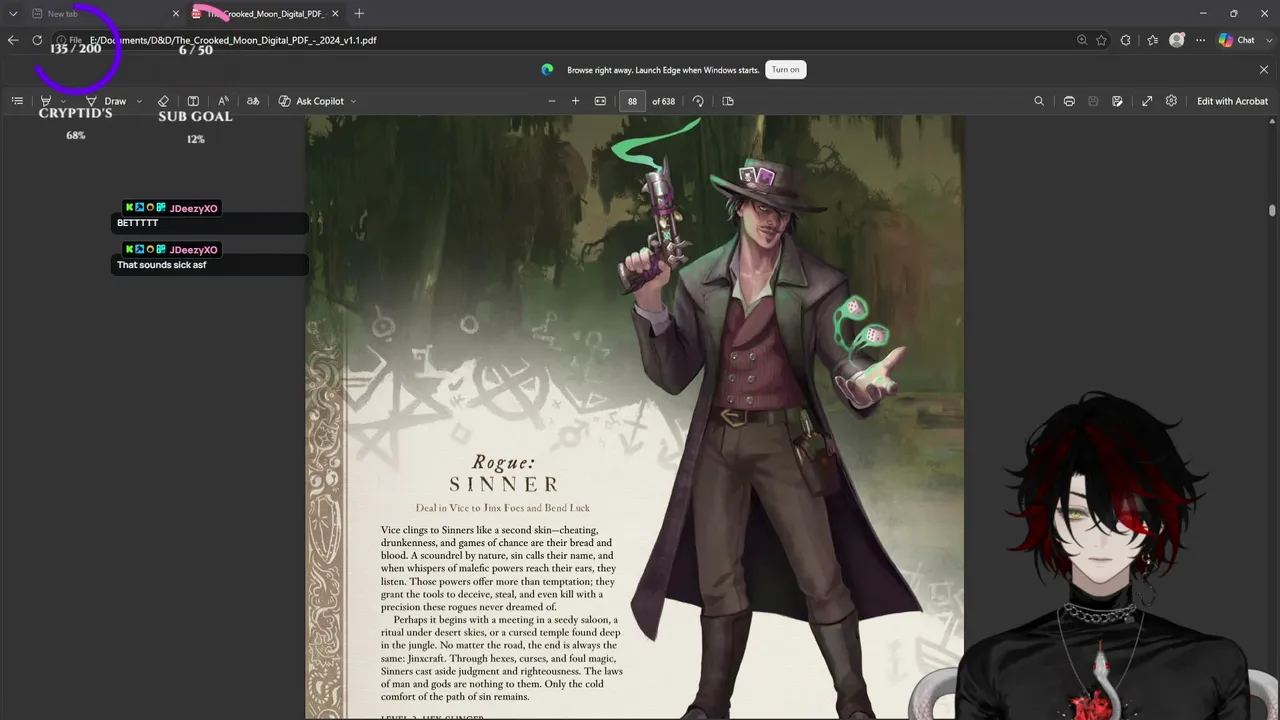The image size is (1280, 720).
Task: Select the Erase tool
Action: click(x=163, y=101)
